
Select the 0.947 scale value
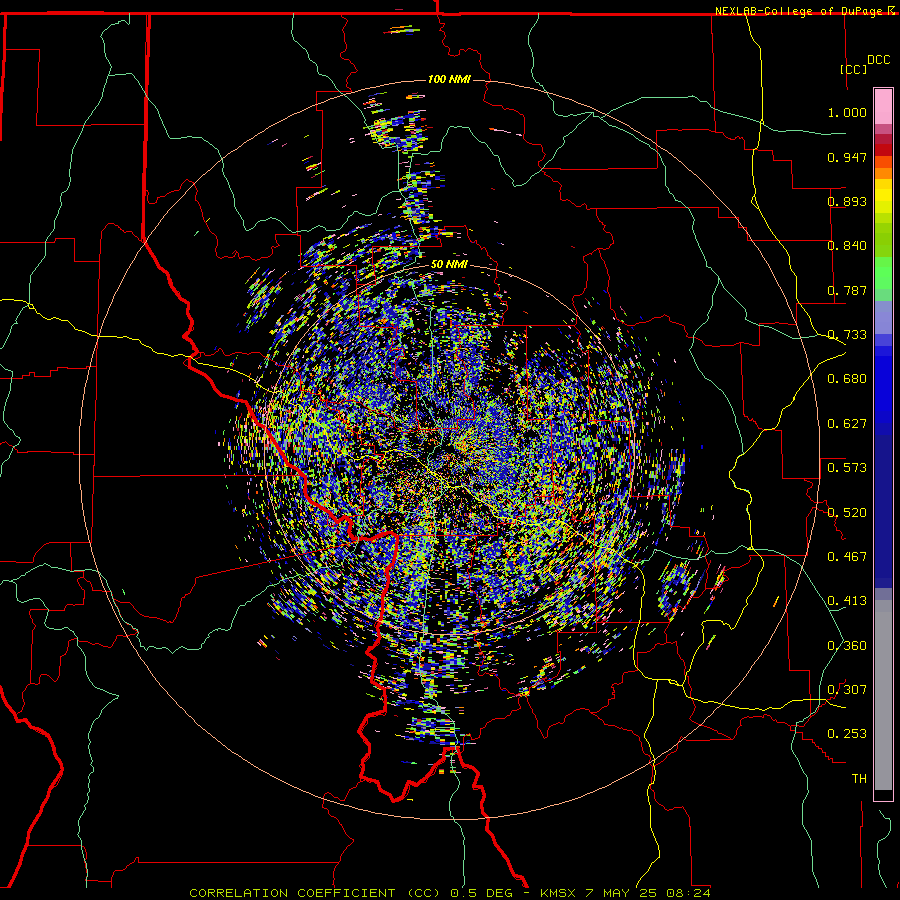[847, 157]
